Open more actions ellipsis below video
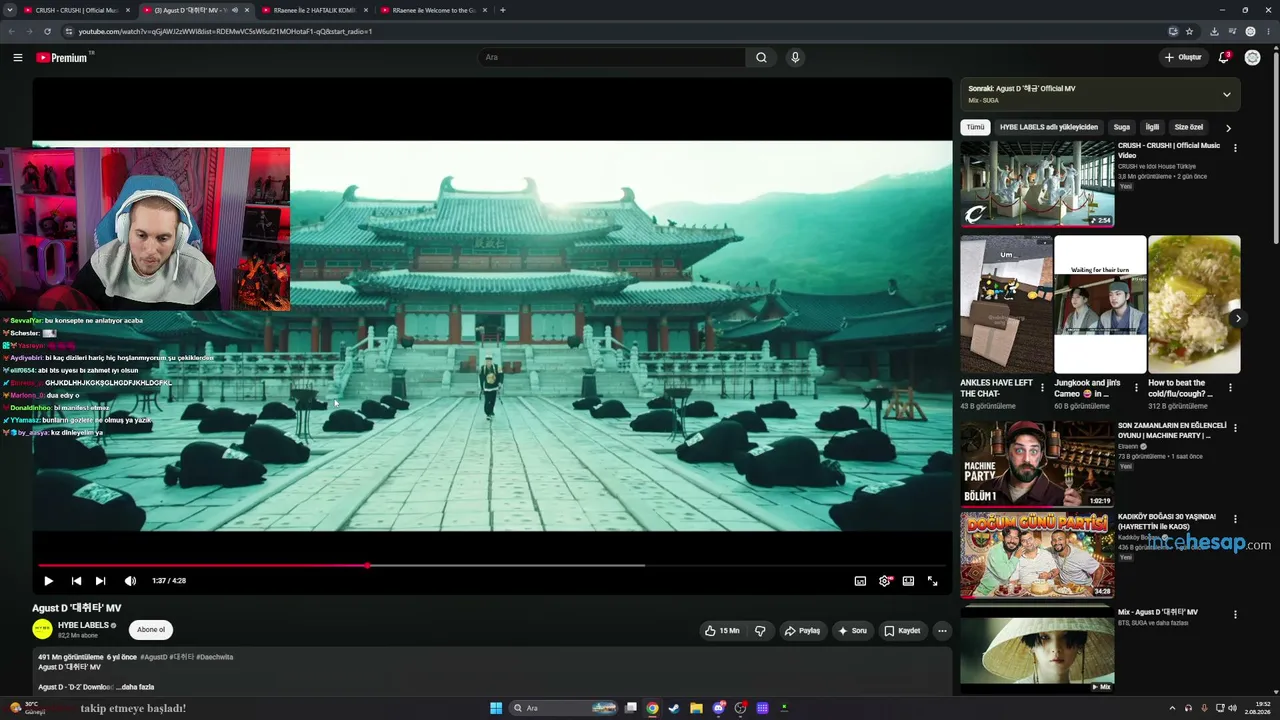The image size is (1280, 720). 942,631
